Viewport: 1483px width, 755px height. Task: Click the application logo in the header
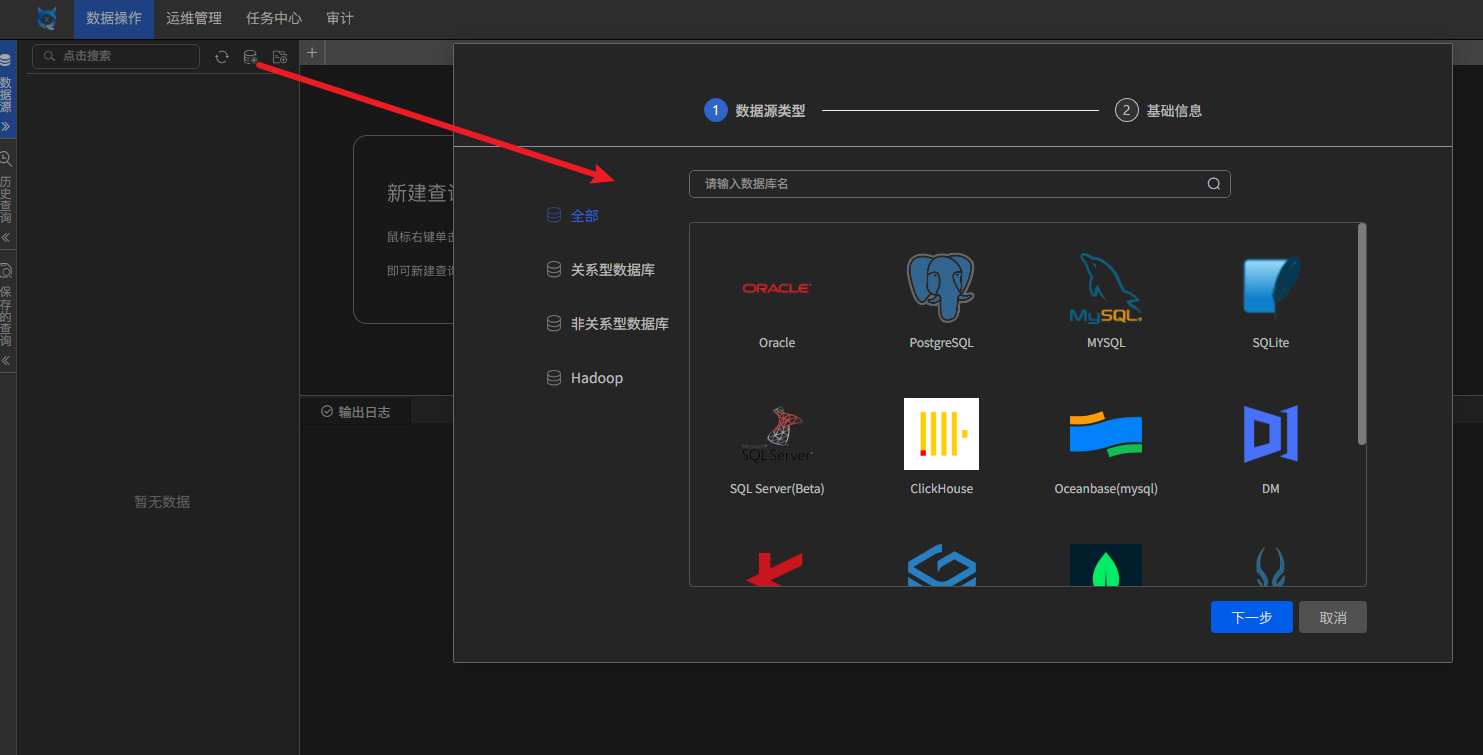pos(46,18)
